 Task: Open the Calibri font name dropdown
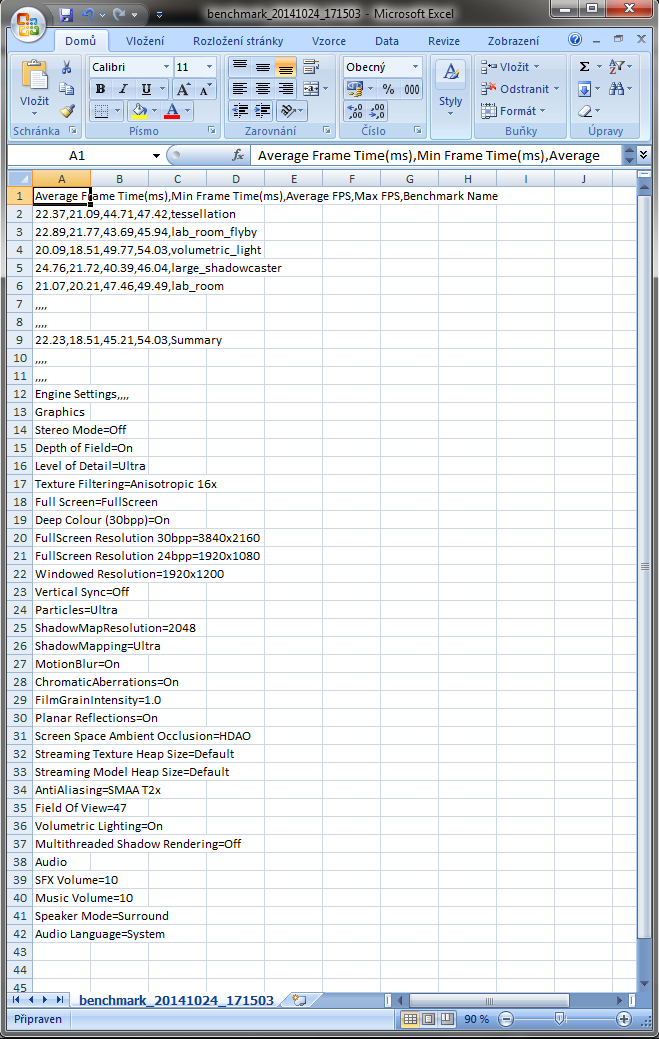tap(163, 67)
